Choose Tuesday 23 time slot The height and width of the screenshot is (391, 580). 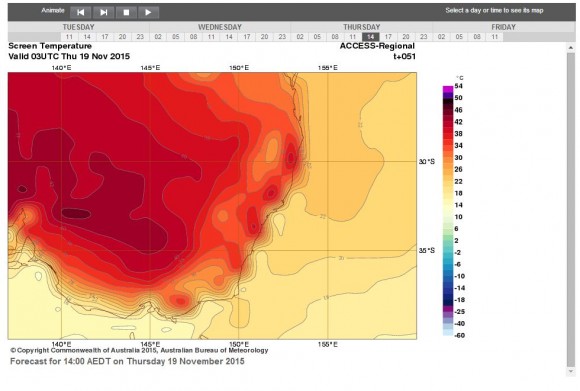140,37
